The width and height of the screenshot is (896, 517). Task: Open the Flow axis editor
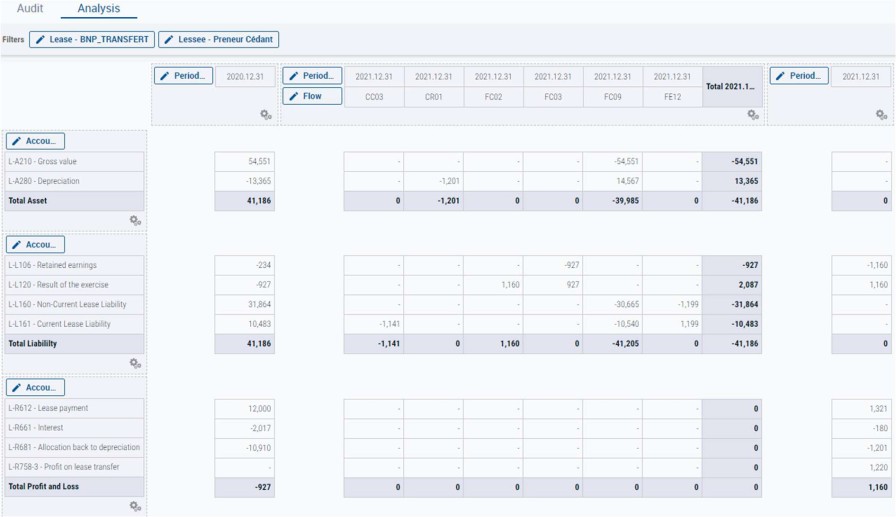coord(312,97)
